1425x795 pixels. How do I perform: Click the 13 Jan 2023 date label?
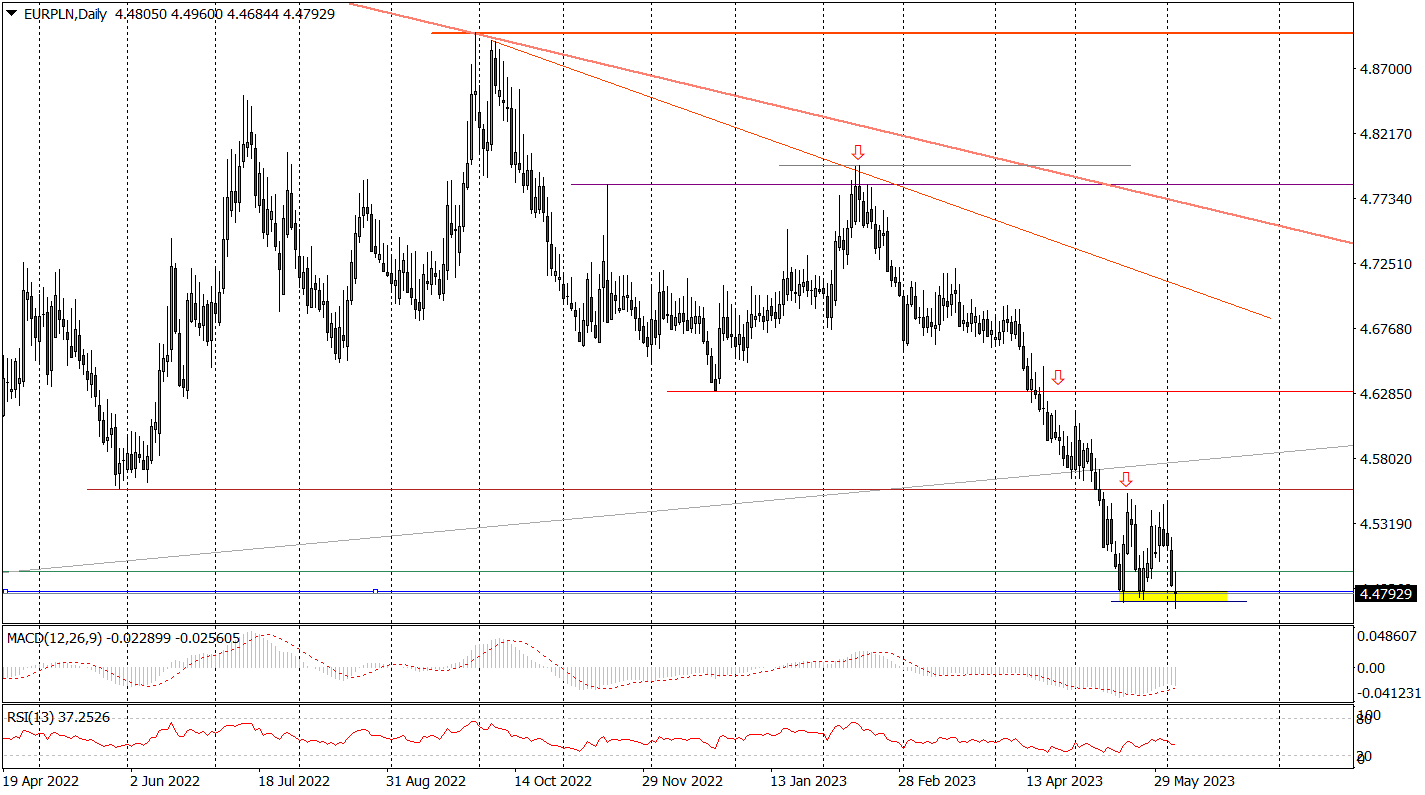tap(810, 780)
